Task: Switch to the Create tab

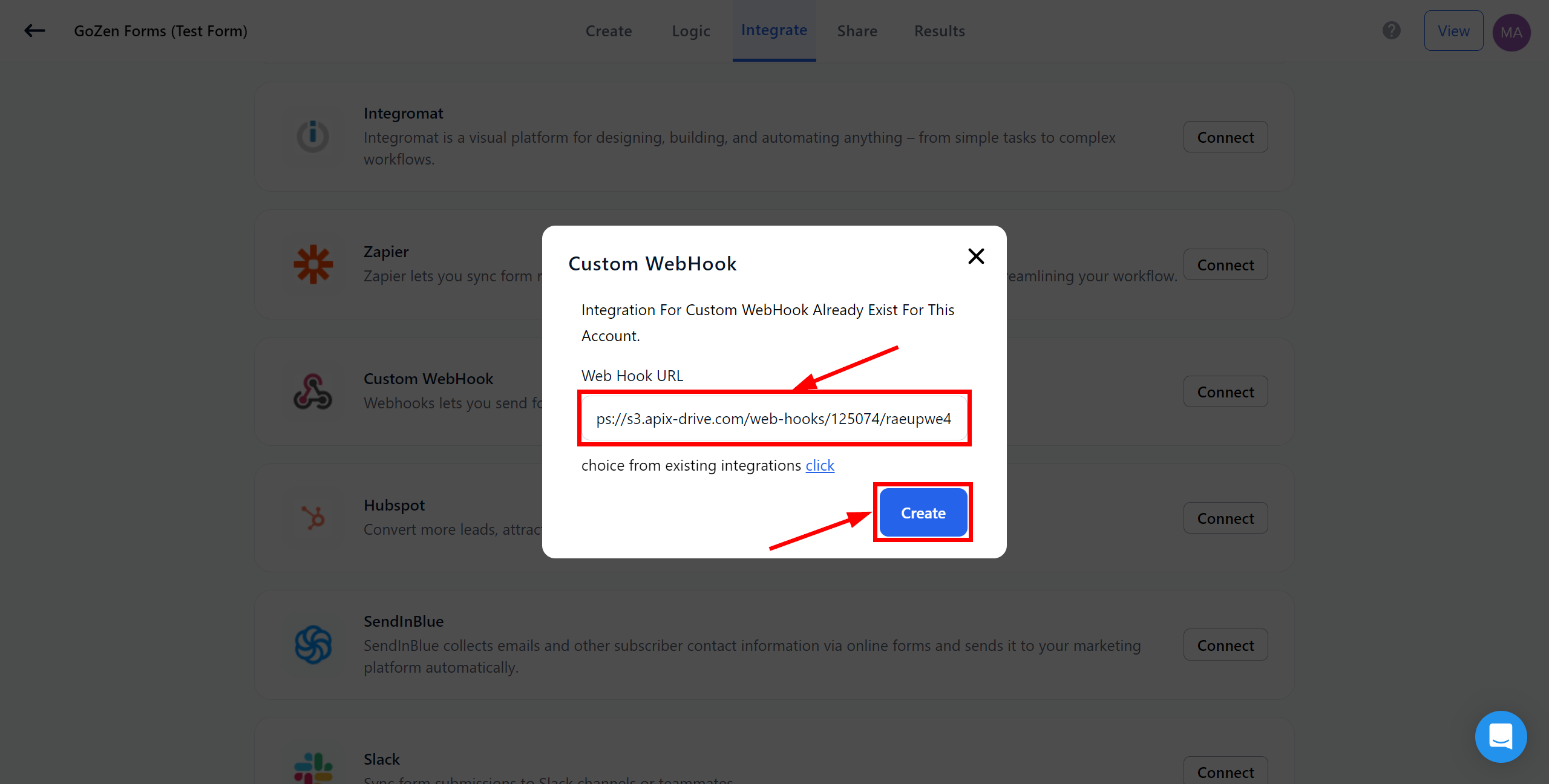Action: 608,31
